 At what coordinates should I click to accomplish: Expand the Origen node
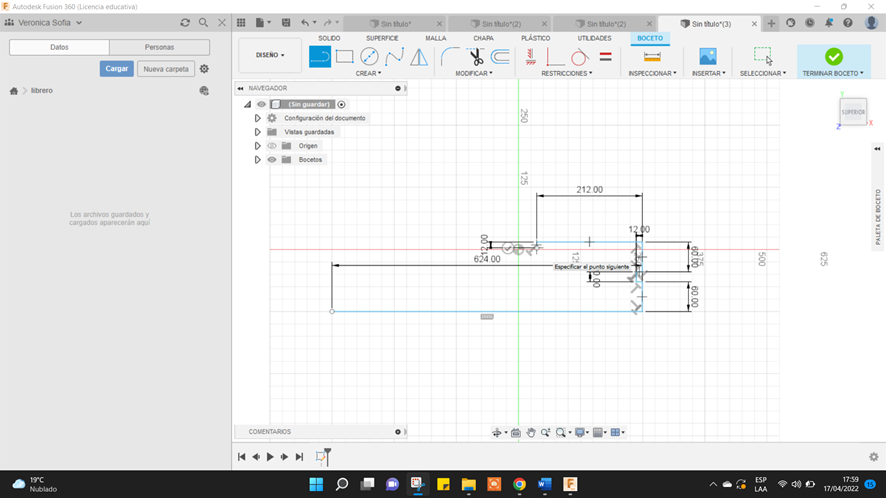(257, 146)
